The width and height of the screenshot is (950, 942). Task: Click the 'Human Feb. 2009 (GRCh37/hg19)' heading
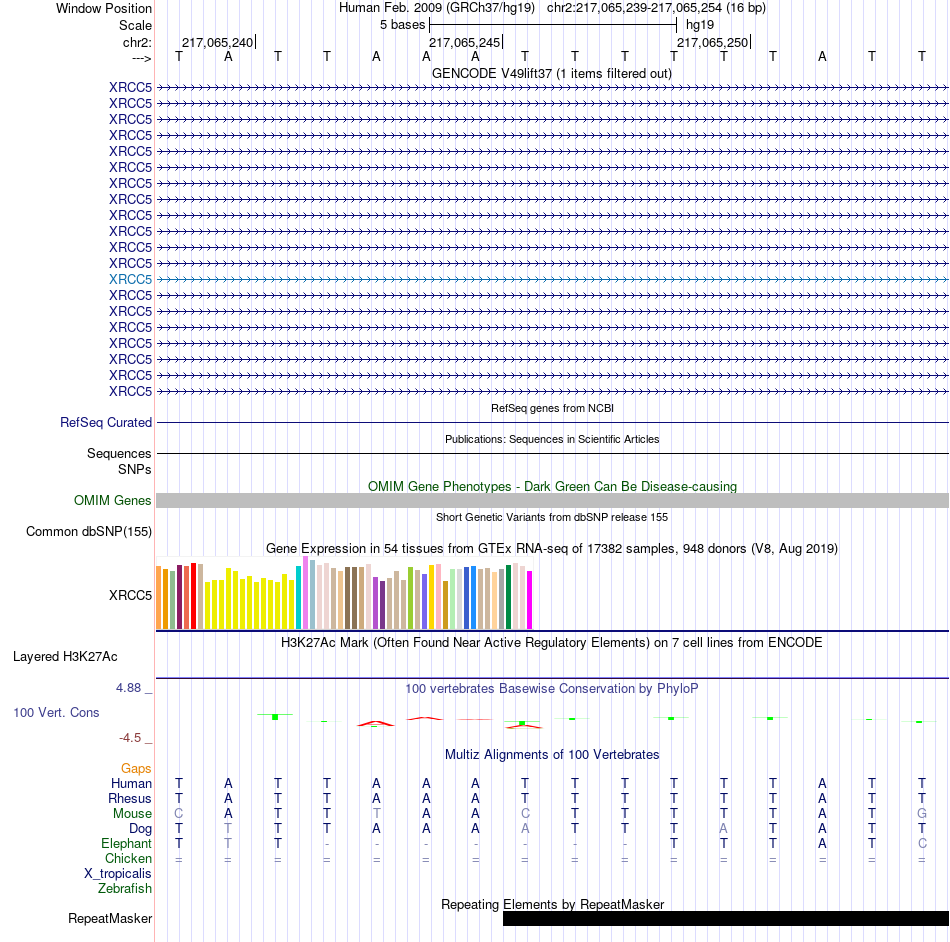[x=437, y=8]
